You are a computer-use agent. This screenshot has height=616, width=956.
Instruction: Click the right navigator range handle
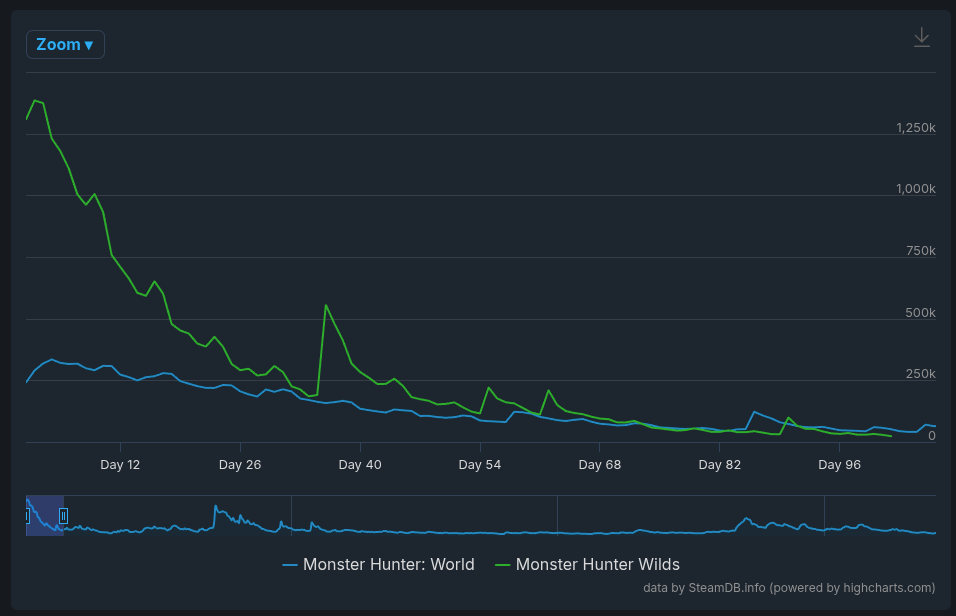[x=63, y=516]
